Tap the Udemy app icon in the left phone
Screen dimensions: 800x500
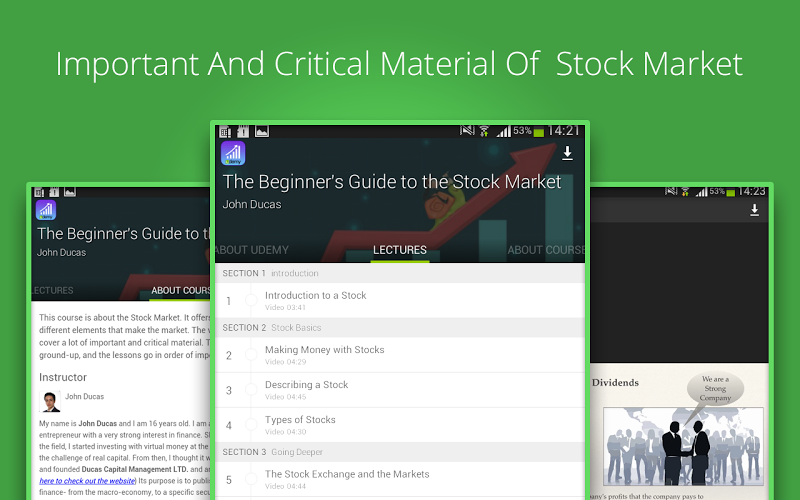pos(46,210)
